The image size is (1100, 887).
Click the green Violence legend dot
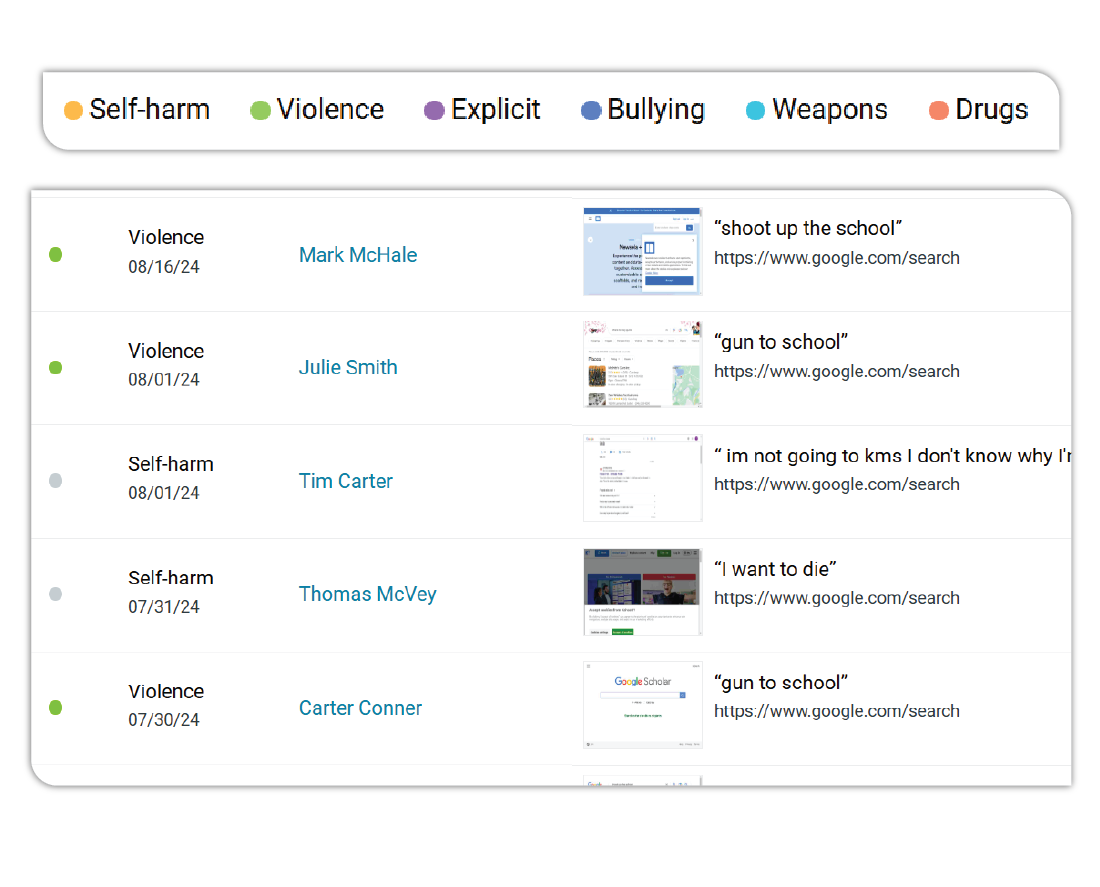[260, 111]
